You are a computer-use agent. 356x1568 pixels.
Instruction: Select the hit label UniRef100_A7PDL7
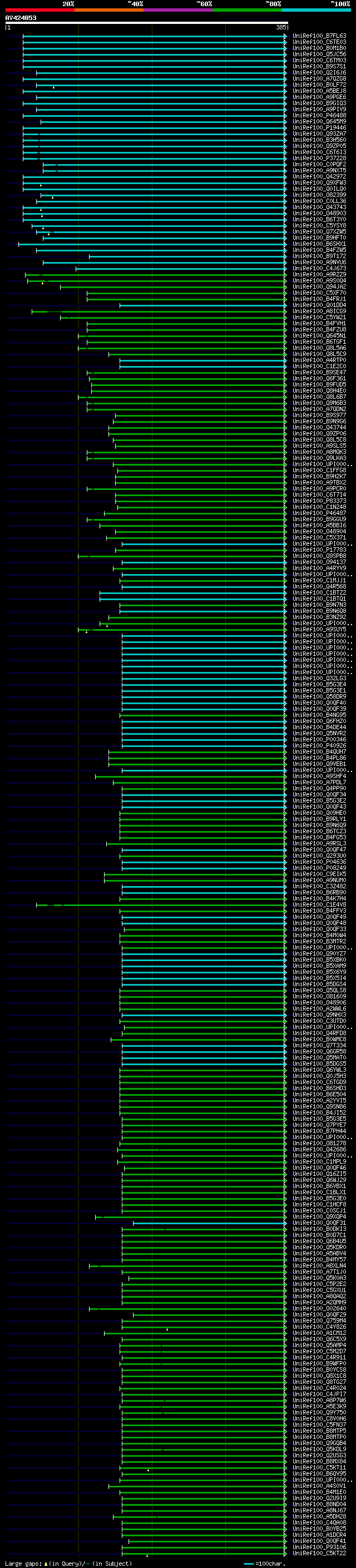(x=319, y=782)
